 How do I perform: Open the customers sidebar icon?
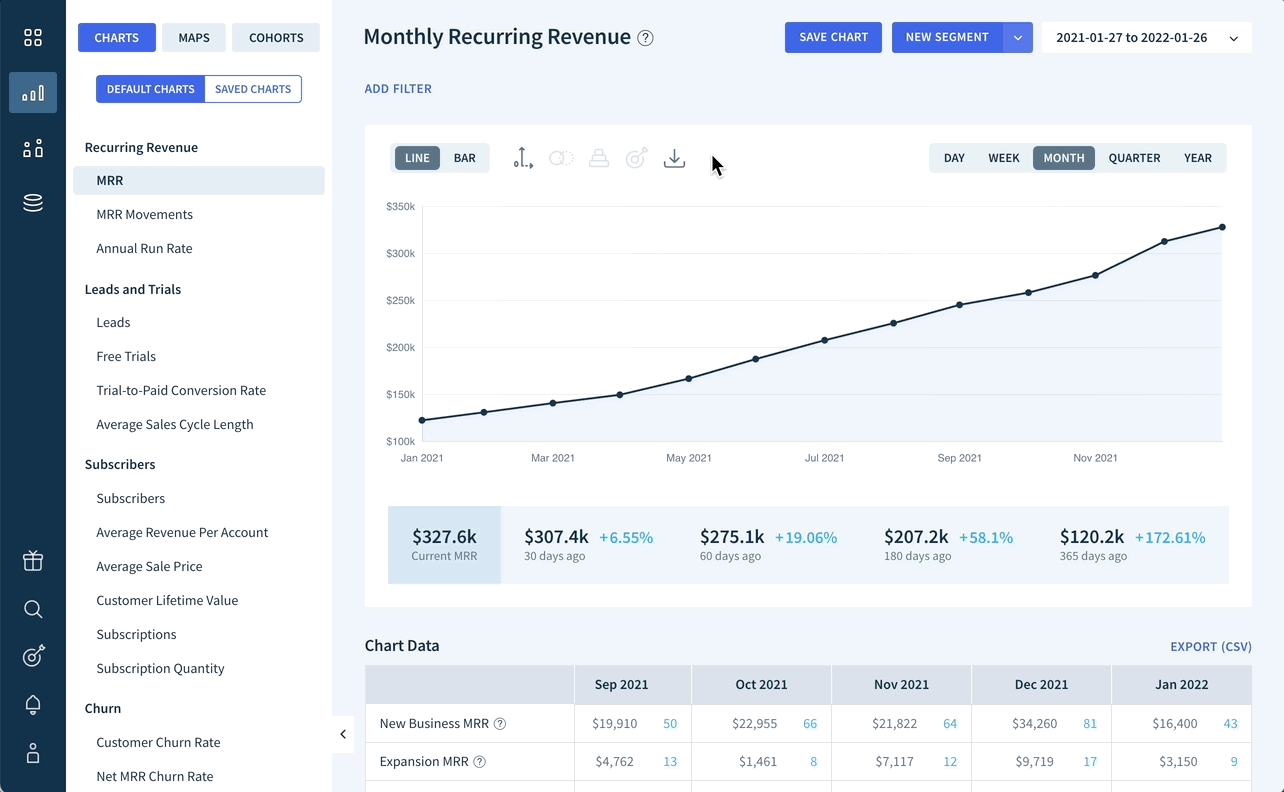33,149
